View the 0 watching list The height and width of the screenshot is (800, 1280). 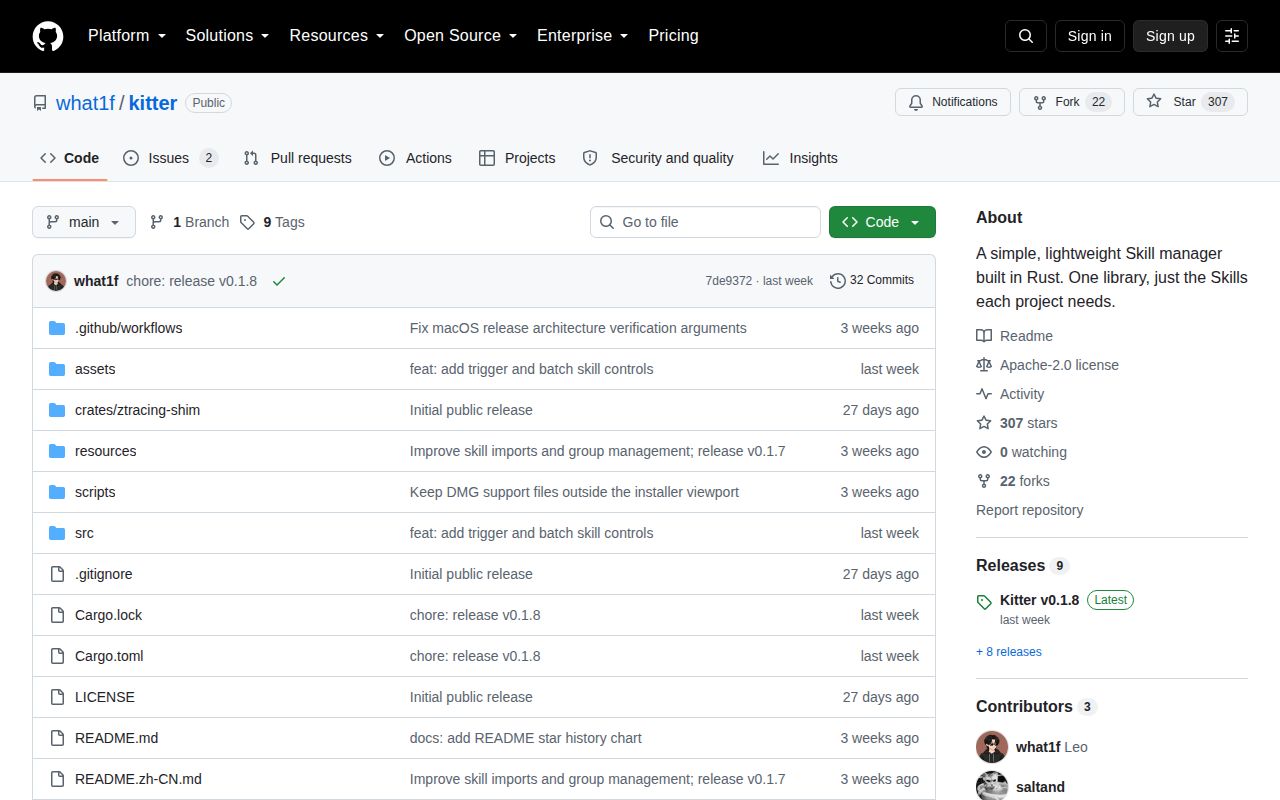(x=1021, y=452)
